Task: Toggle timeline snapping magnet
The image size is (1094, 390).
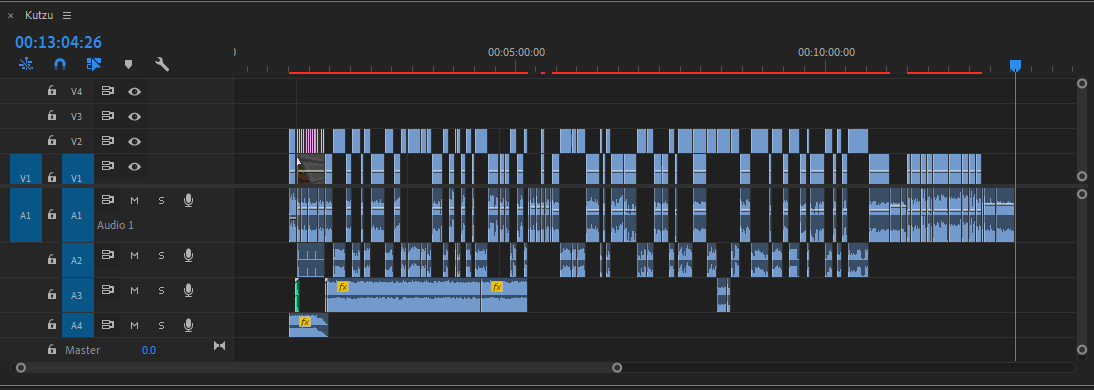Action: 60,64
